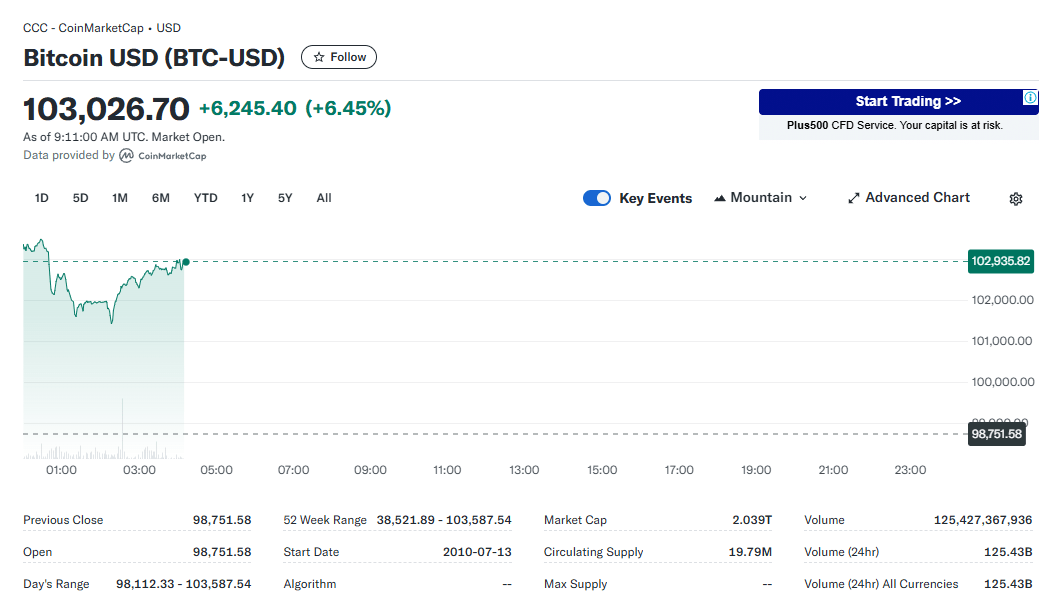Screen dimensions: 1047x611
Task: Open the Mountain chart type dropdown
Action: coord(761,198)
